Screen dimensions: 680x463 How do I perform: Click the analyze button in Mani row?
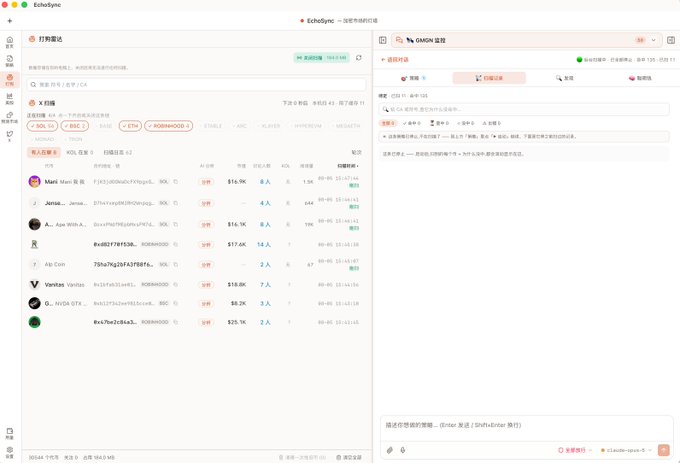click(x=206, y=182)
